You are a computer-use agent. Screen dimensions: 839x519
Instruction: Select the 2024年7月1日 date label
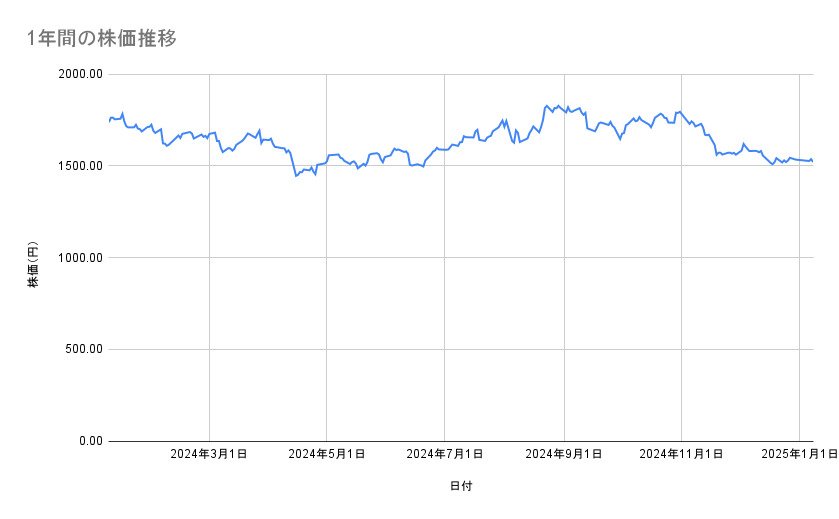pyautogui.click(x=444, y=455)
